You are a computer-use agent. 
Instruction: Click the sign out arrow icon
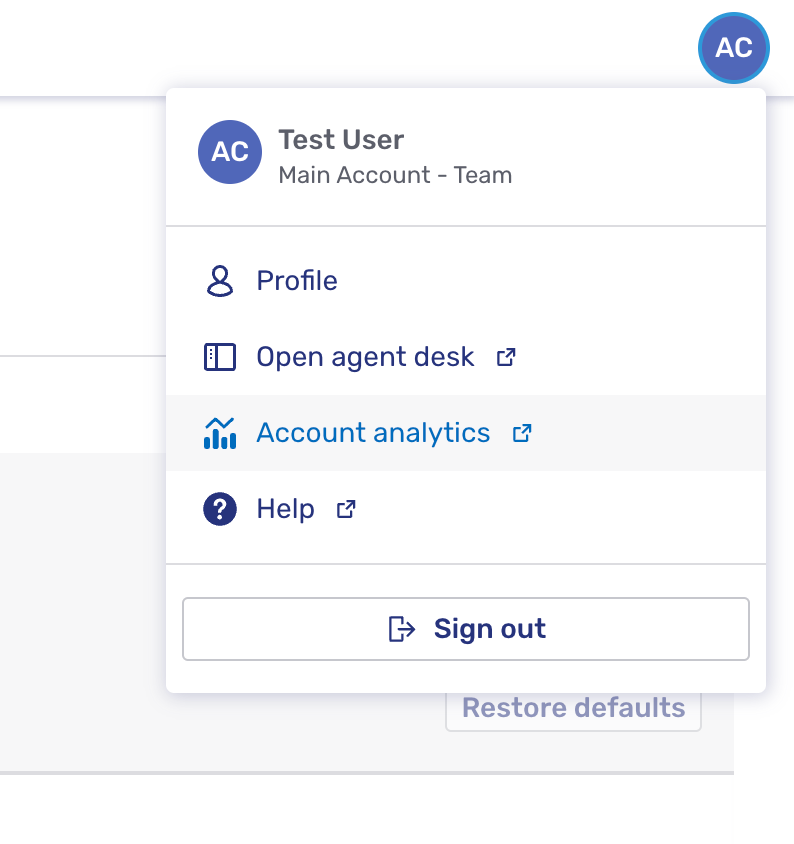(400, 628)
